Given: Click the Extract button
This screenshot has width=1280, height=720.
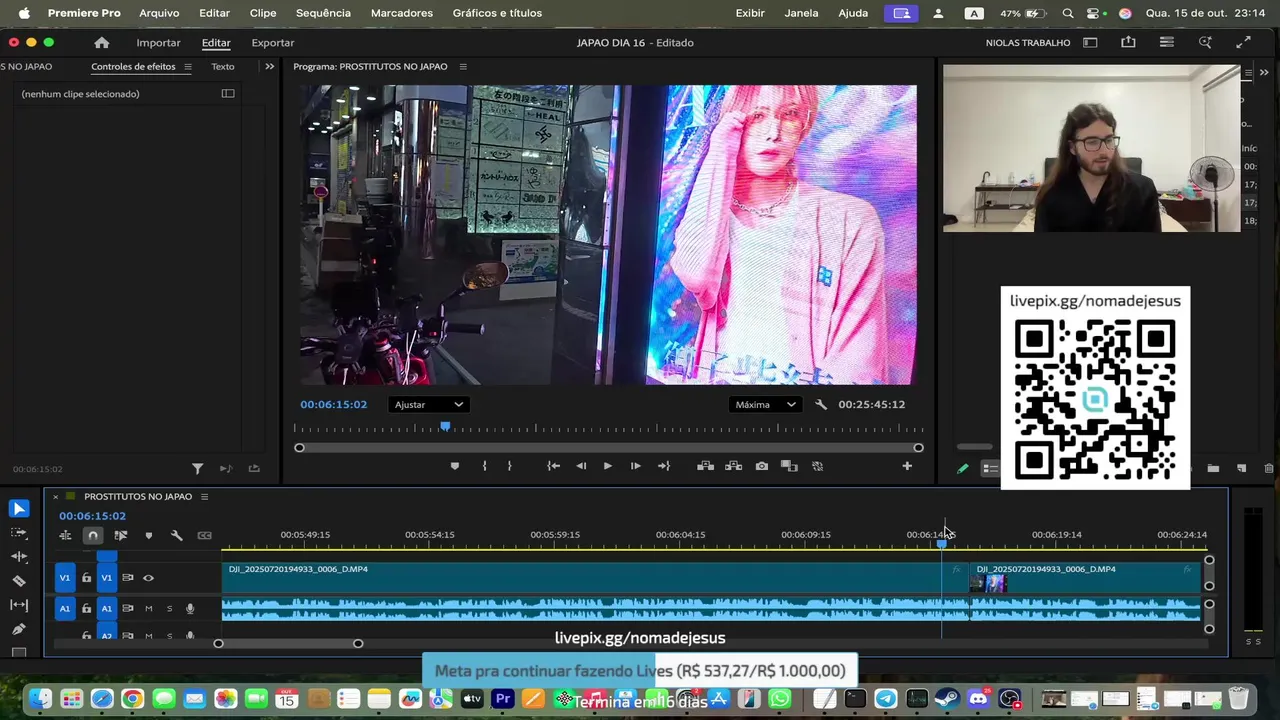Looking at the screenshot, I should coord(733,466).
